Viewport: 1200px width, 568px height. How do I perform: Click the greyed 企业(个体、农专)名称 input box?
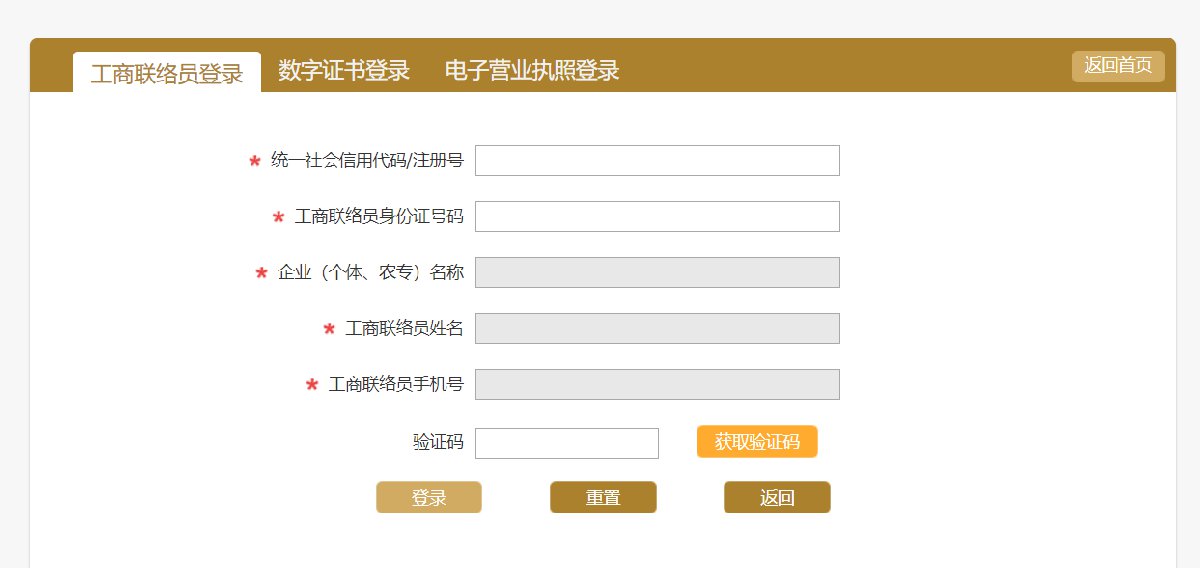pos(657,272)
